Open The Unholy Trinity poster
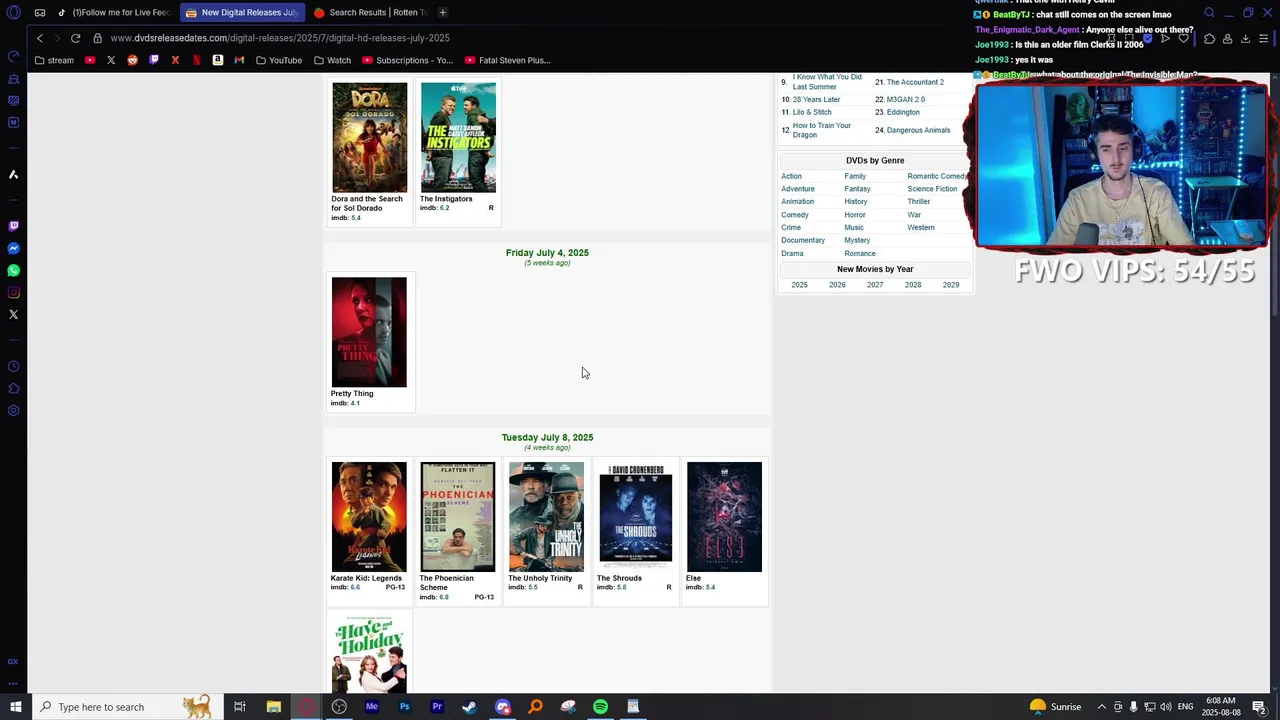The width and height of the screenshot is (1280, 720). [x=546, y=517]
